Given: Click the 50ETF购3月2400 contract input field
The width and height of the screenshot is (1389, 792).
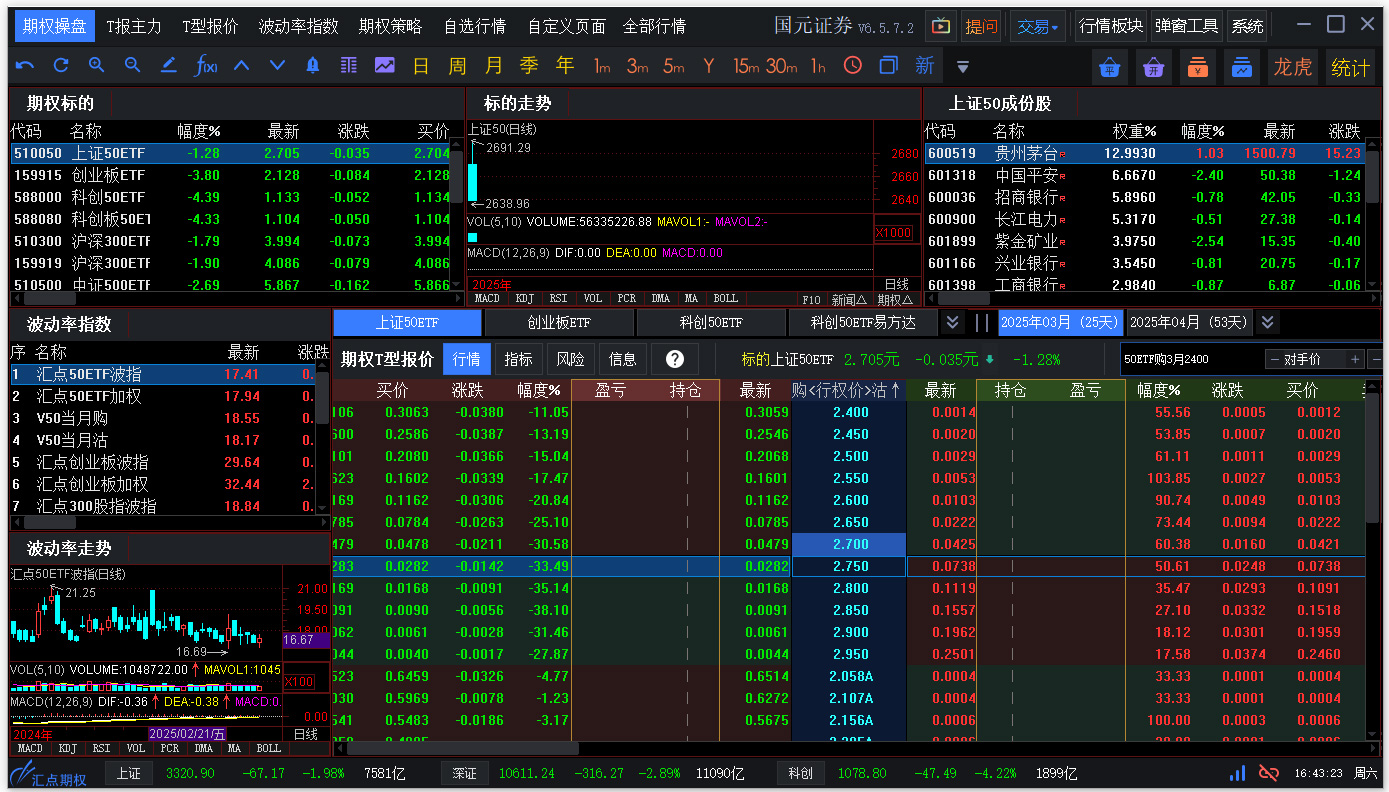Looking at the screenshot, I should 1190,359.
